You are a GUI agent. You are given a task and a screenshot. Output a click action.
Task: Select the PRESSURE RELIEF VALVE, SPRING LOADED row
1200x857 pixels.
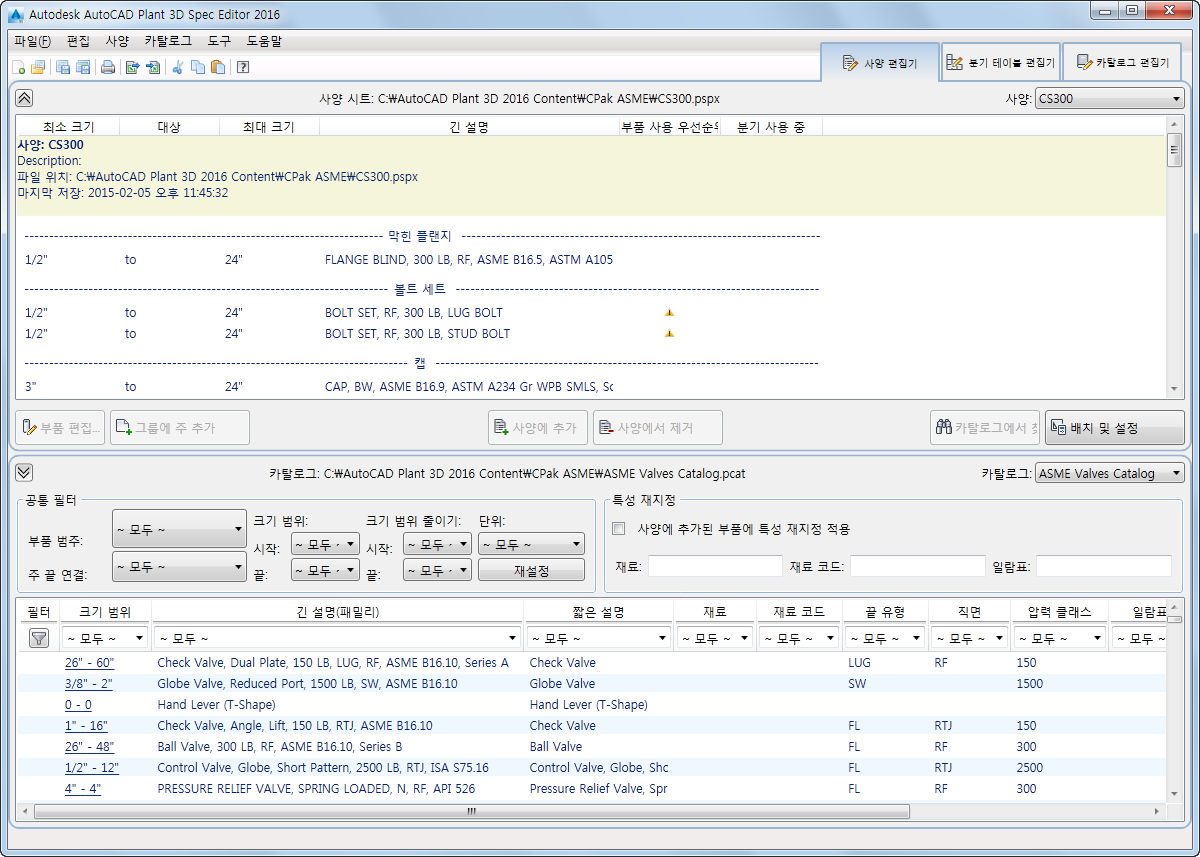[592, 789]
